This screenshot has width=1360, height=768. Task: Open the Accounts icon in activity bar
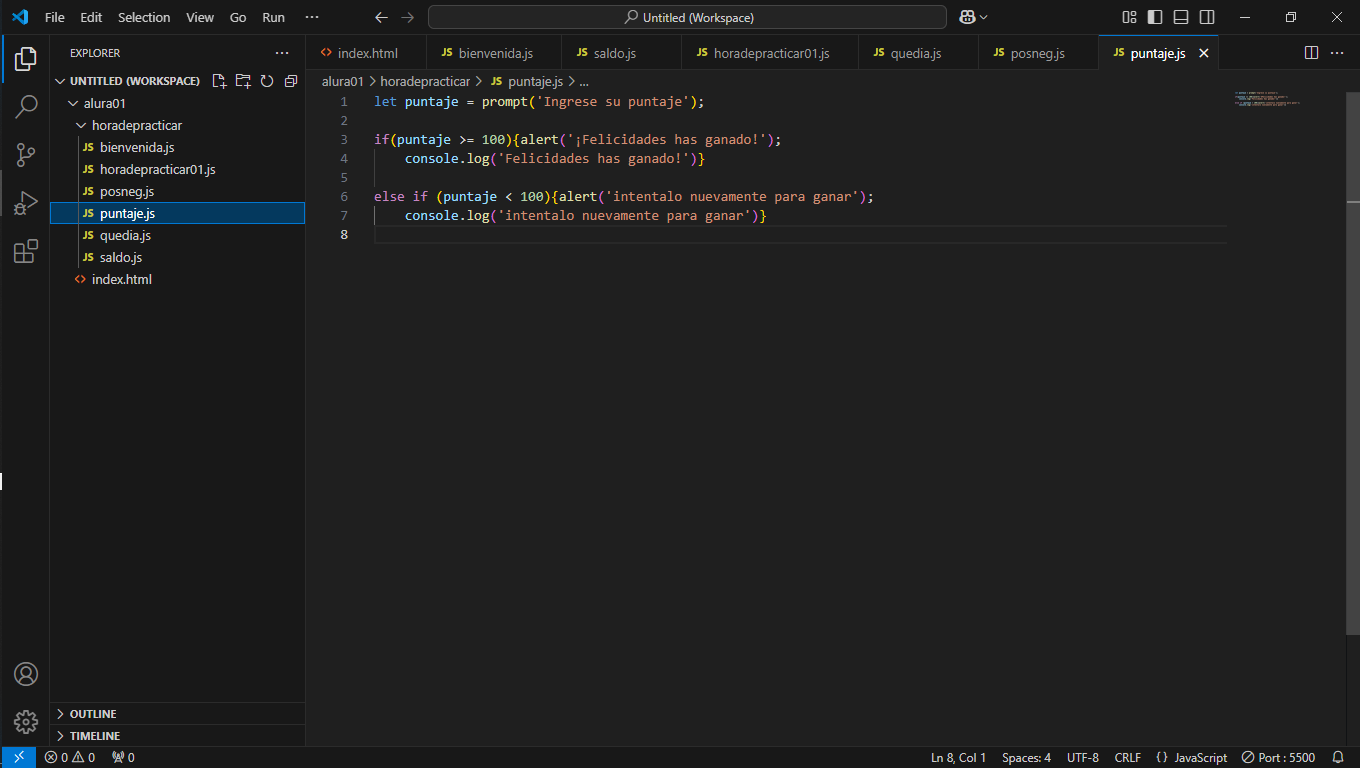point(26,674)
